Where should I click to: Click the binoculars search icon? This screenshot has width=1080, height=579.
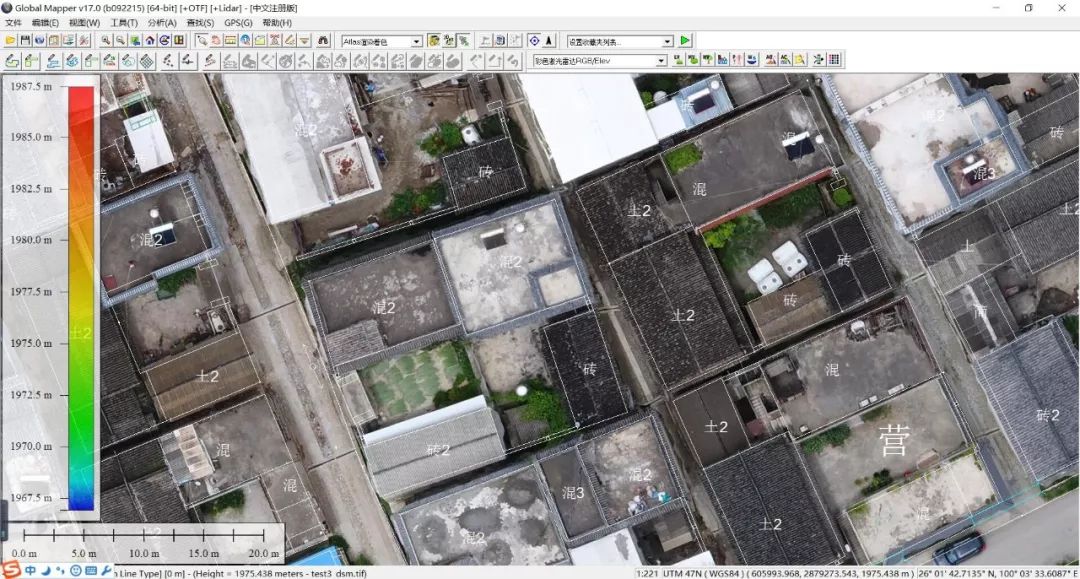[323, 41]
